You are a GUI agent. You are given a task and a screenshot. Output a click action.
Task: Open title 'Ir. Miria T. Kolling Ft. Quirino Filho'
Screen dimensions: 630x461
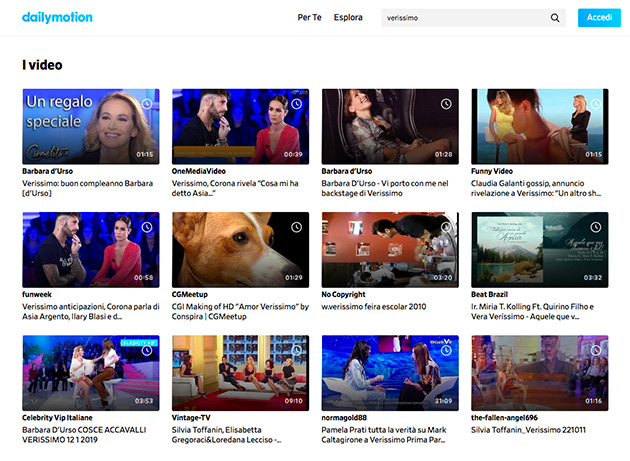pyautogui.click(x=532, y=311)
